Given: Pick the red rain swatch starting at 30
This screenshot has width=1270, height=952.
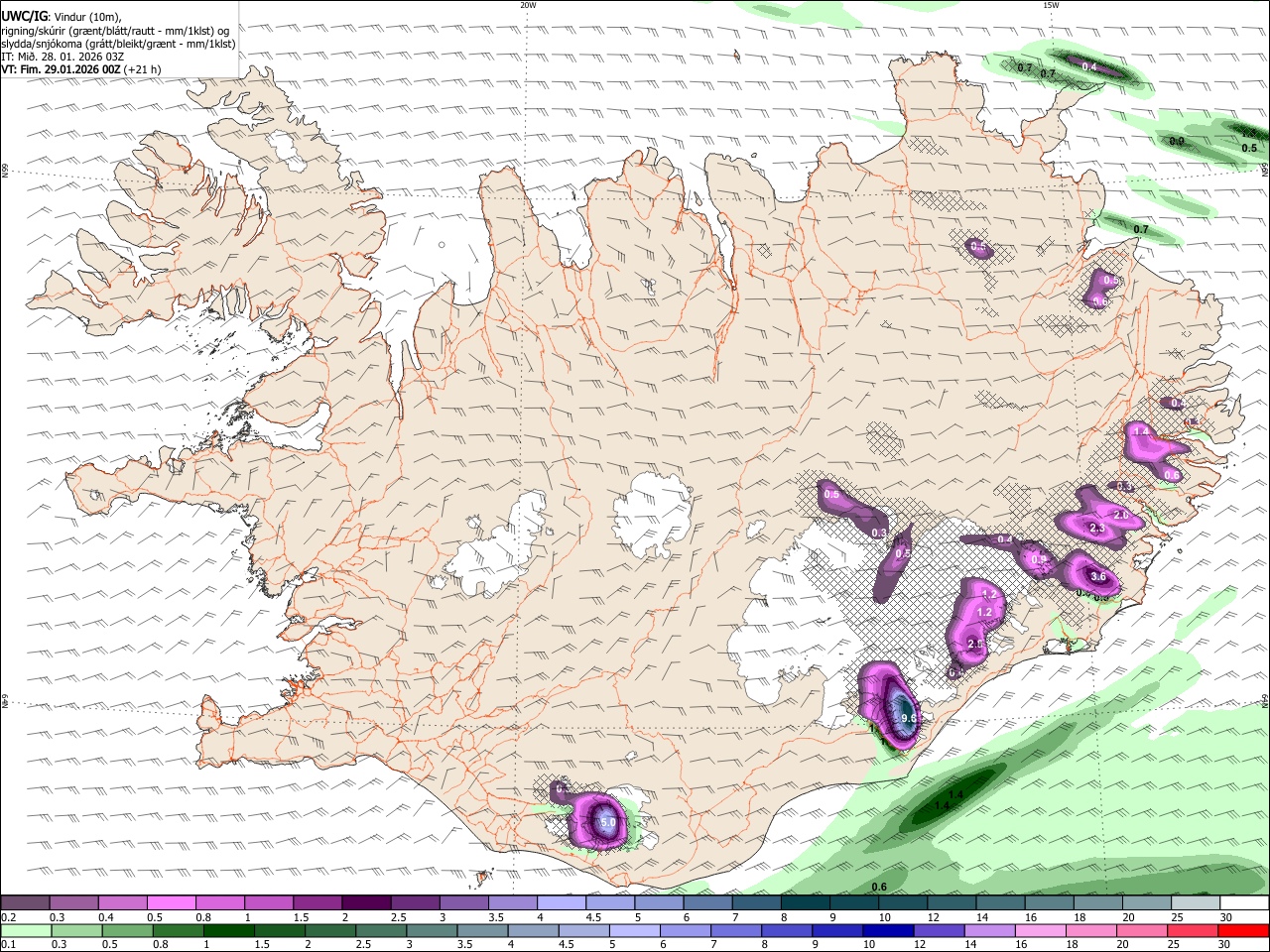Looking at the screenshot, I should point(1244,931).
